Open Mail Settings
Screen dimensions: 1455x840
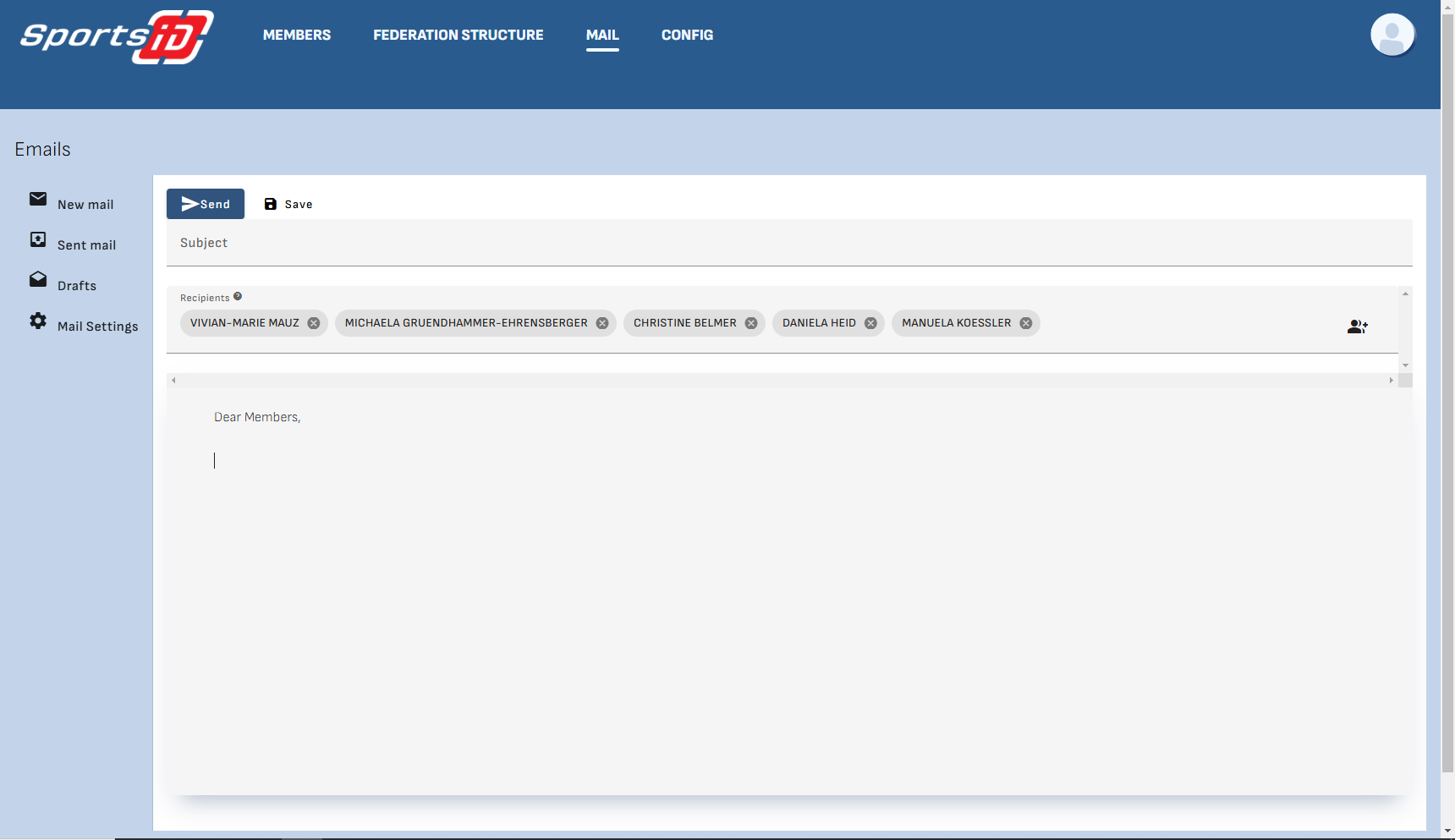pyautogui.click(x=97, y=327)
